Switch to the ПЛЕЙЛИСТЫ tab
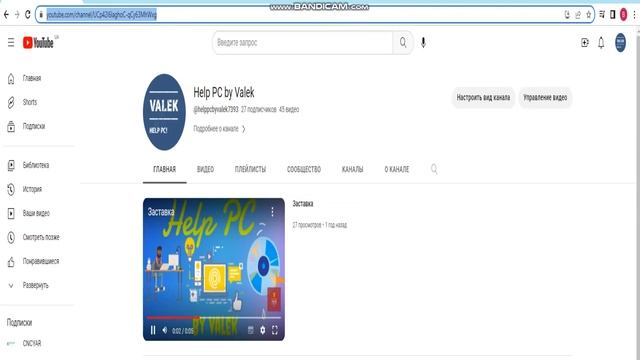The image size is (640, 360). 250,169
